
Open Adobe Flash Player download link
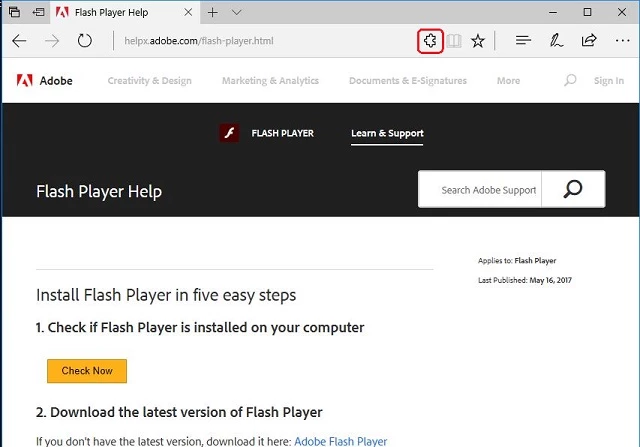pos(340,441)
